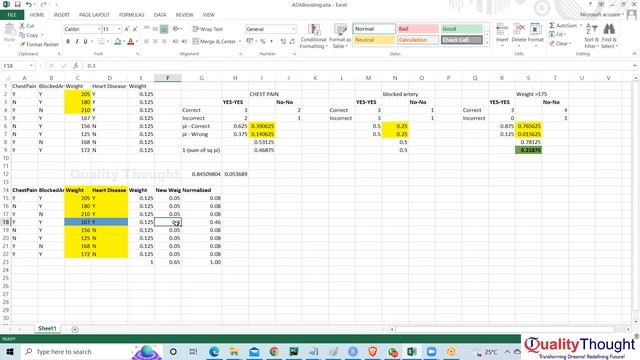Open the Copy dropdown arrow
The width and height of the screenshot is (640, 360).
[42, 35]
